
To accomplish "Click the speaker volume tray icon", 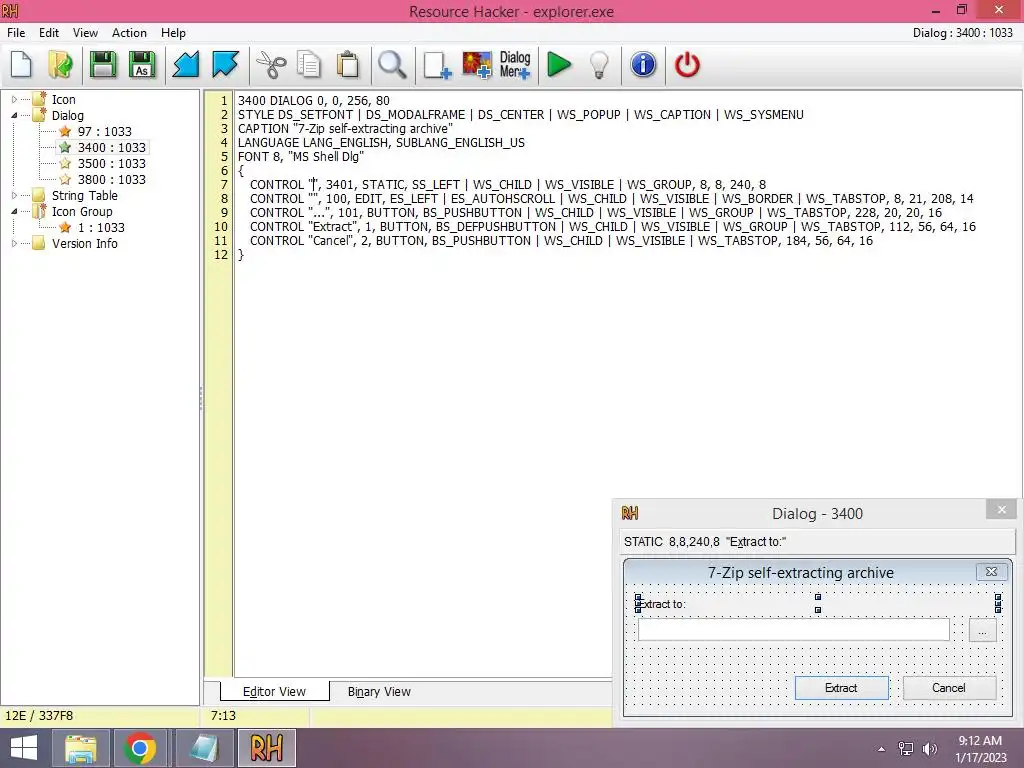I will pos(930,749).
